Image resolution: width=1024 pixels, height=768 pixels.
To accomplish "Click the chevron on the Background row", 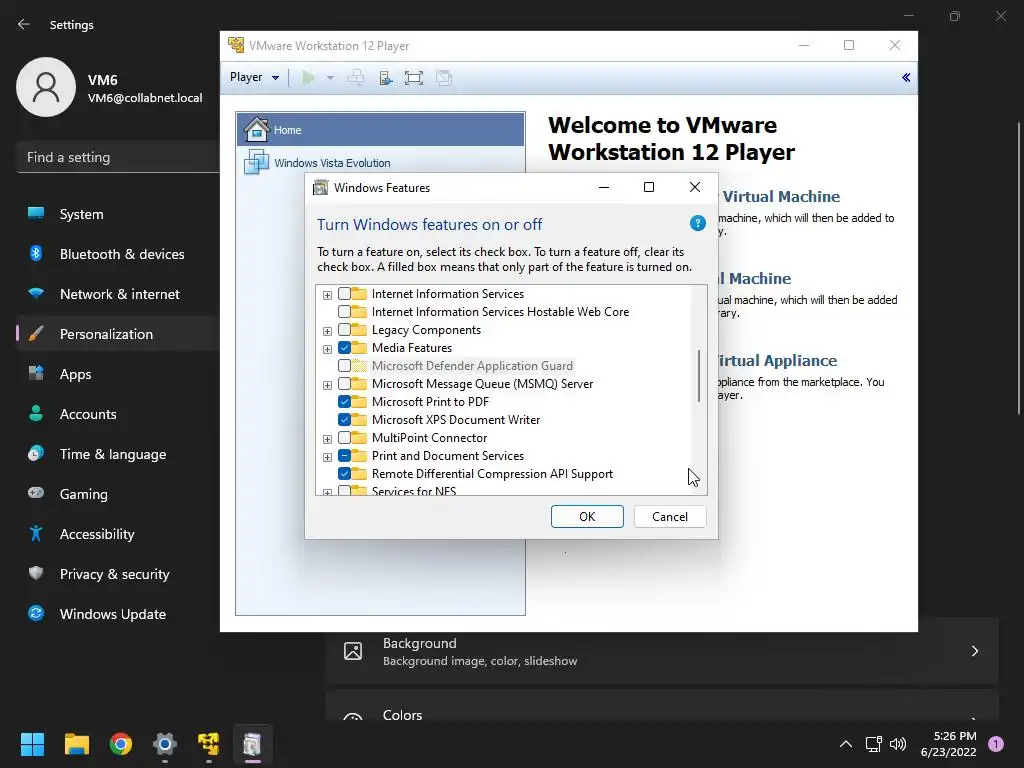I will (974, 651).
